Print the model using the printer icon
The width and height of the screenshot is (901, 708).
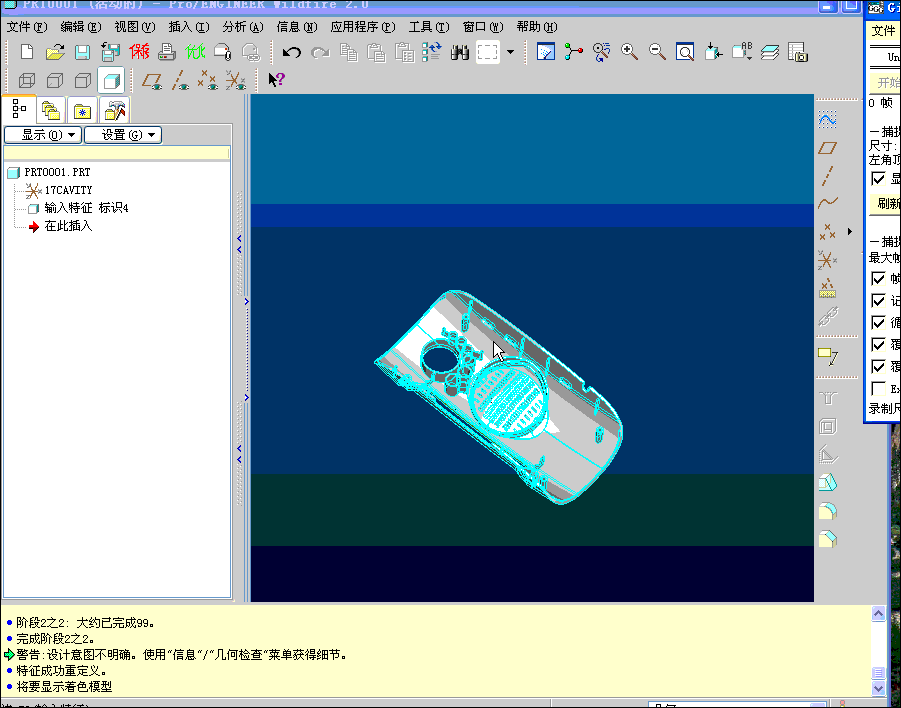[x=167, y=52]
